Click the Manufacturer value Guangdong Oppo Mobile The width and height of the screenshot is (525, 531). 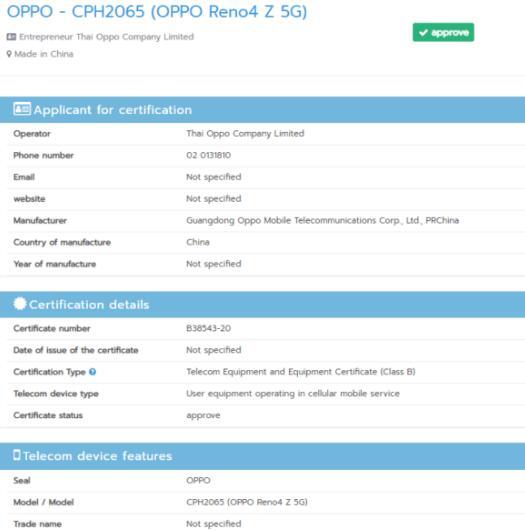coord(322,220)
